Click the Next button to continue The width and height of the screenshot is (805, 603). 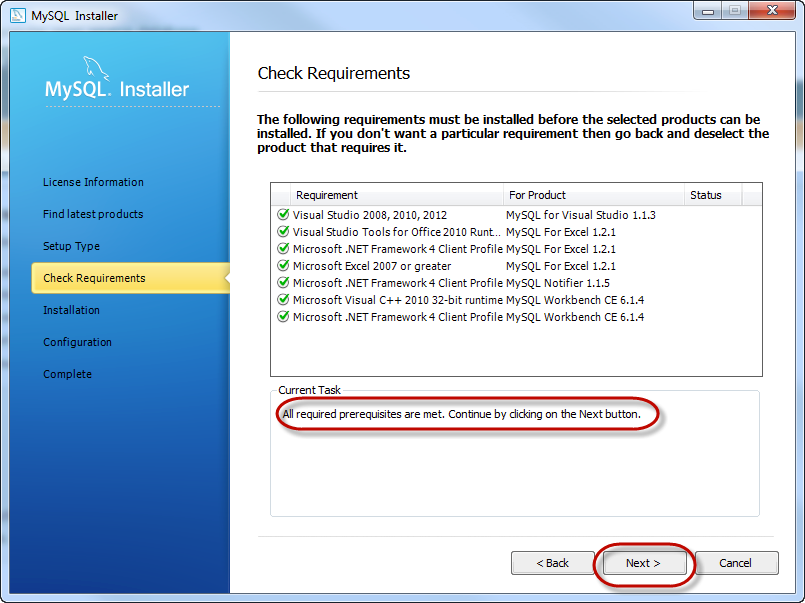(x=642, y=563)
